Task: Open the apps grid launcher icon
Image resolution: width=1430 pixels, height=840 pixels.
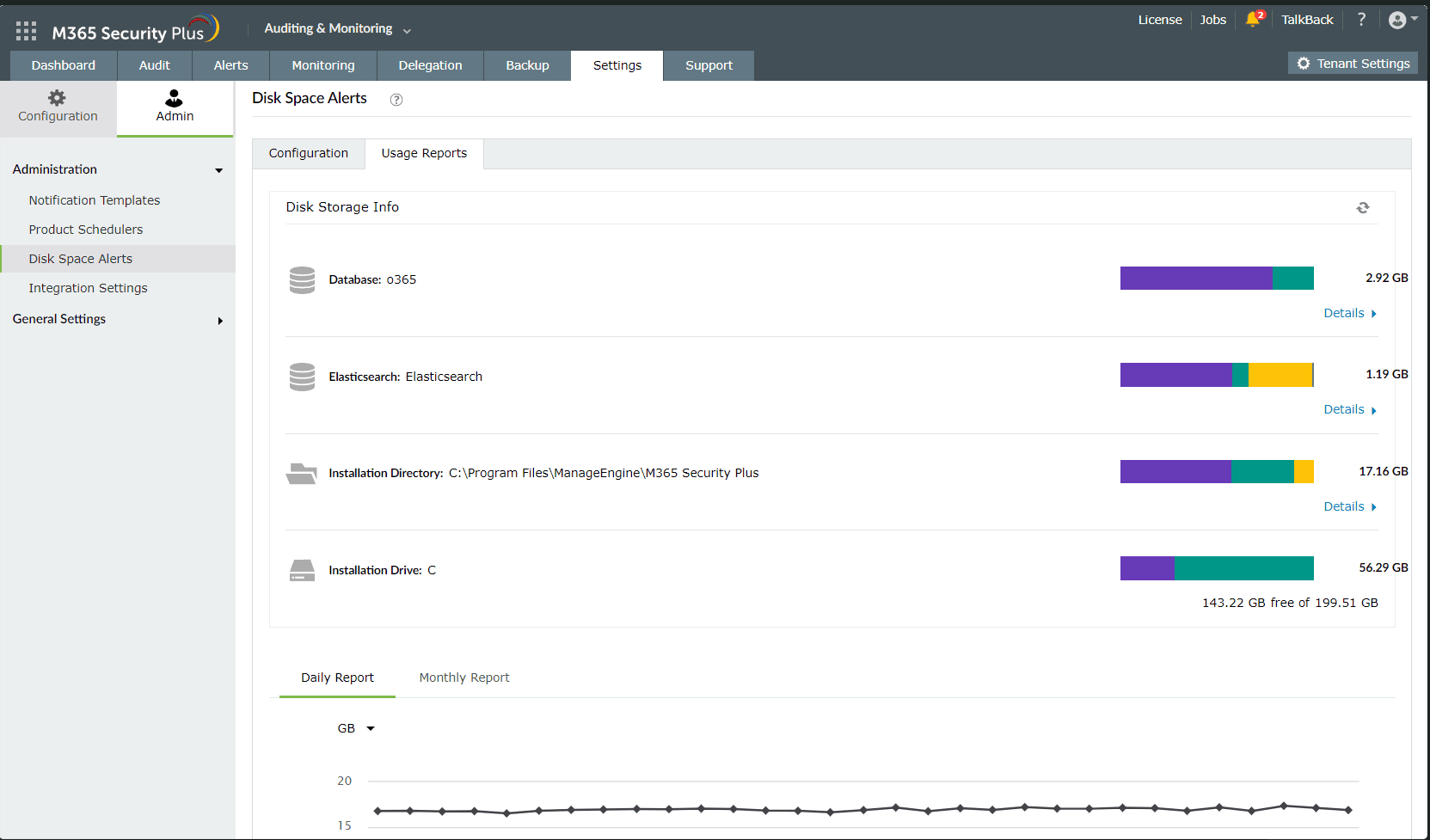Action: tap(26, 32)
